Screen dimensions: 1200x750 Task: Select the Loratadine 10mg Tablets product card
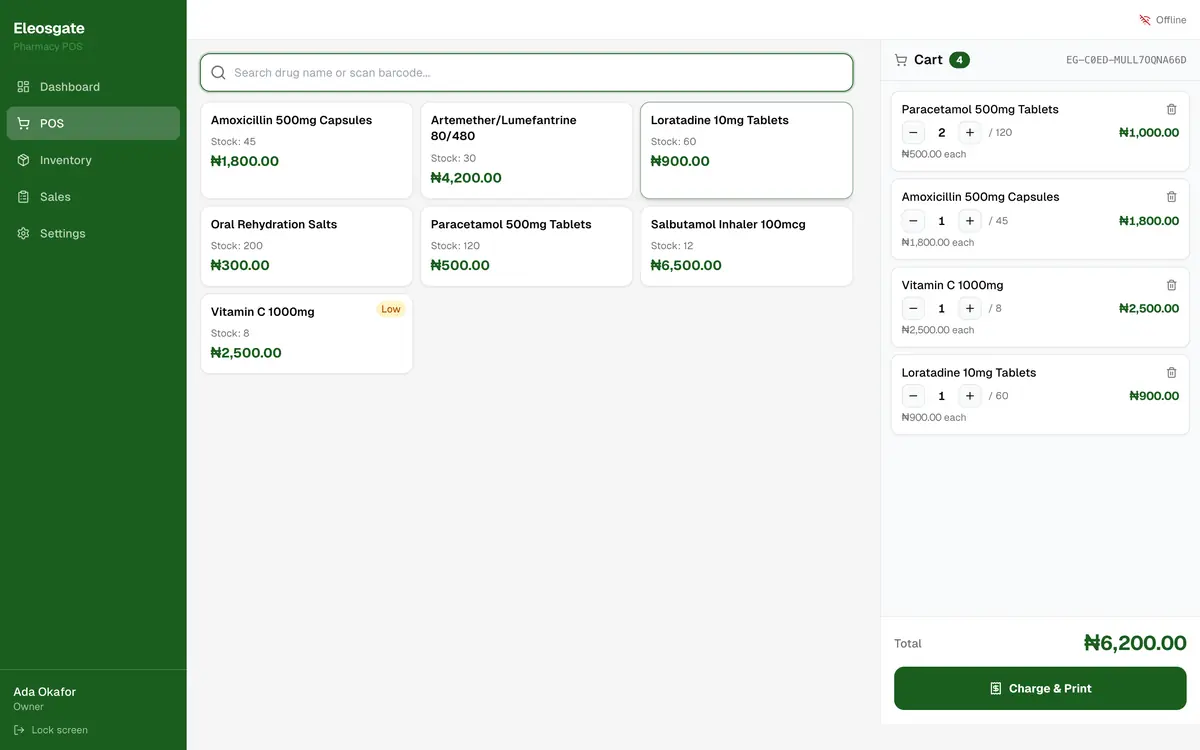pos(747,150)
